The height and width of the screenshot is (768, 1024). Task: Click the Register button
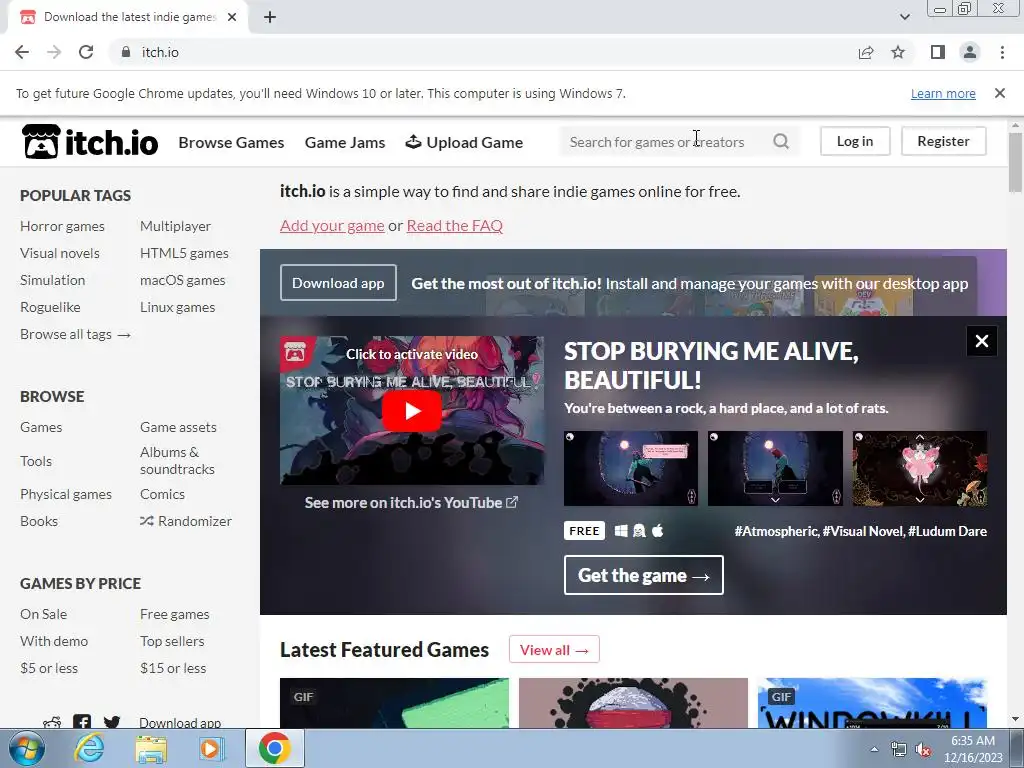pyautogui.click(x=943, y=141)
